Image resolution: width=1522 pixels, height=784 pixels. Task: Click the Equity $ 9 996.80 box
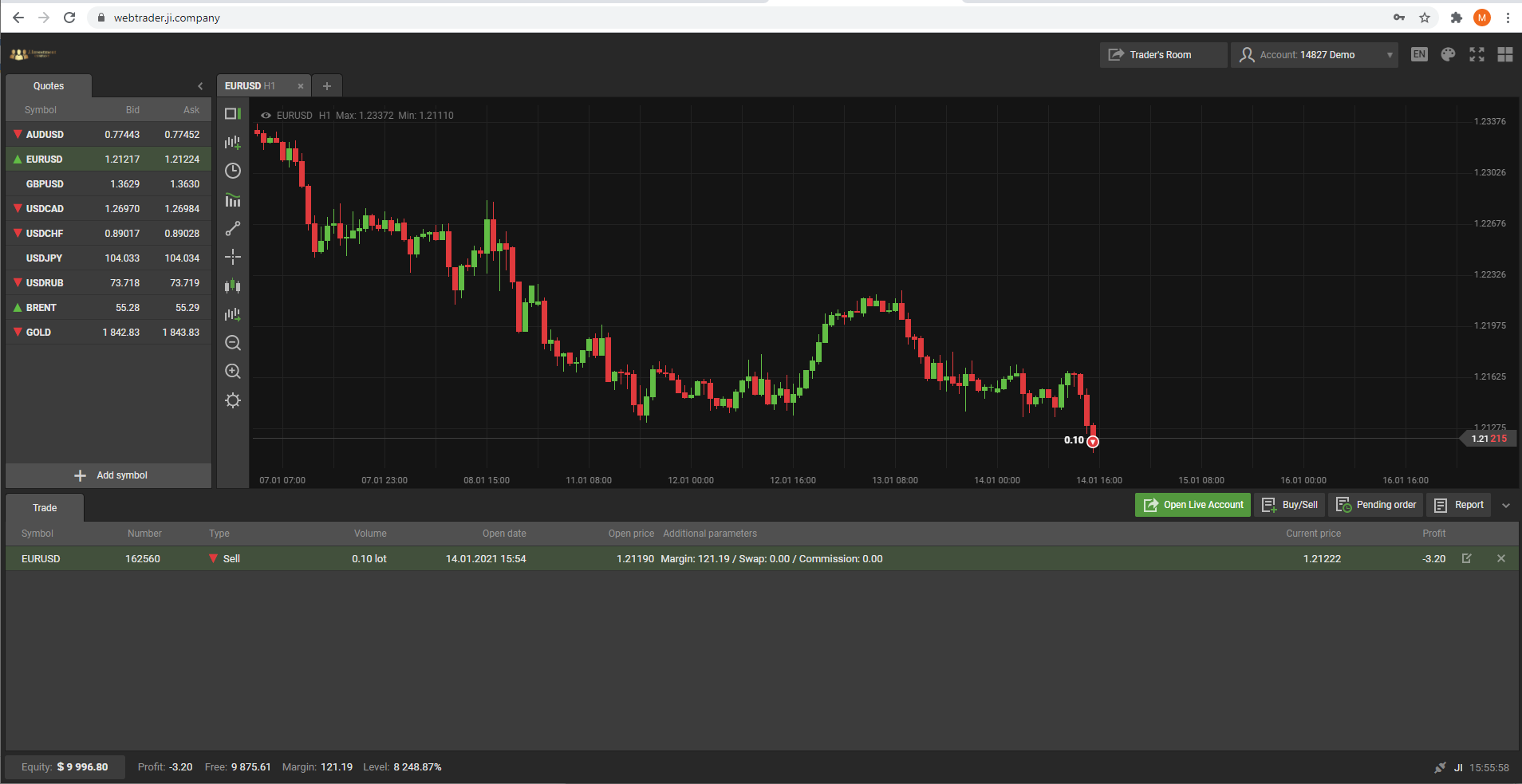(x=65, y=767)
